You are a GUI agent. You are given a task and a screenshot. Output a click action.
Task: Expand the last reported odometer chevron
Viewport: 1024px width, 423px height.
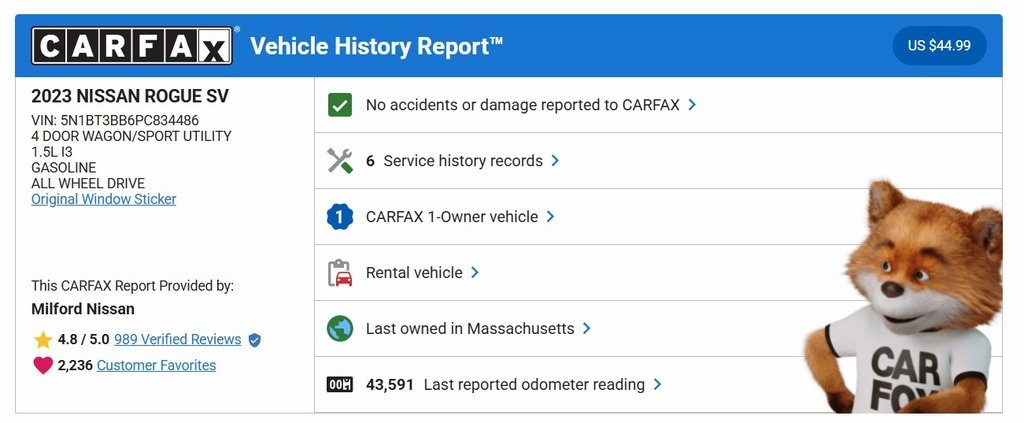(657, 385)
